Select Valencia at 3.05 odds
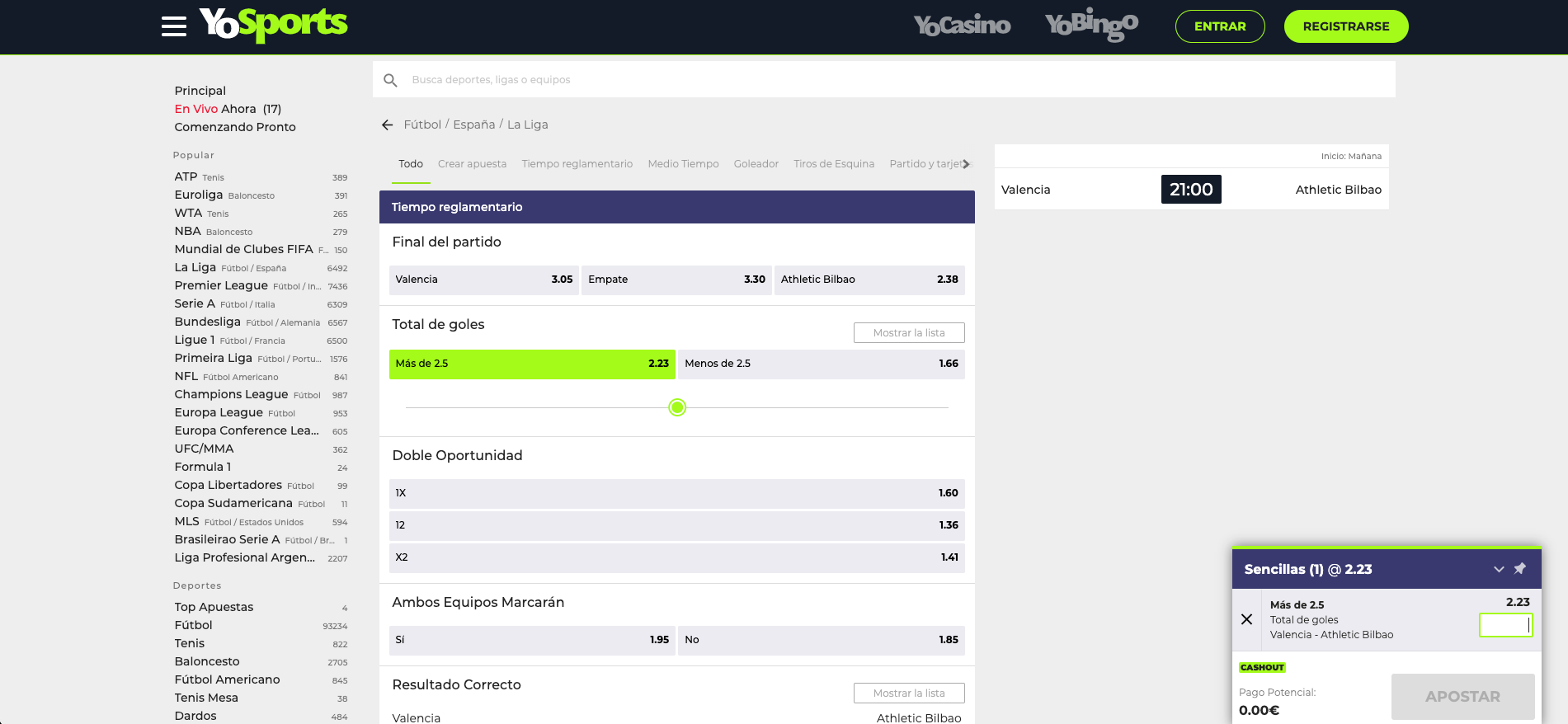 (484, 280)
